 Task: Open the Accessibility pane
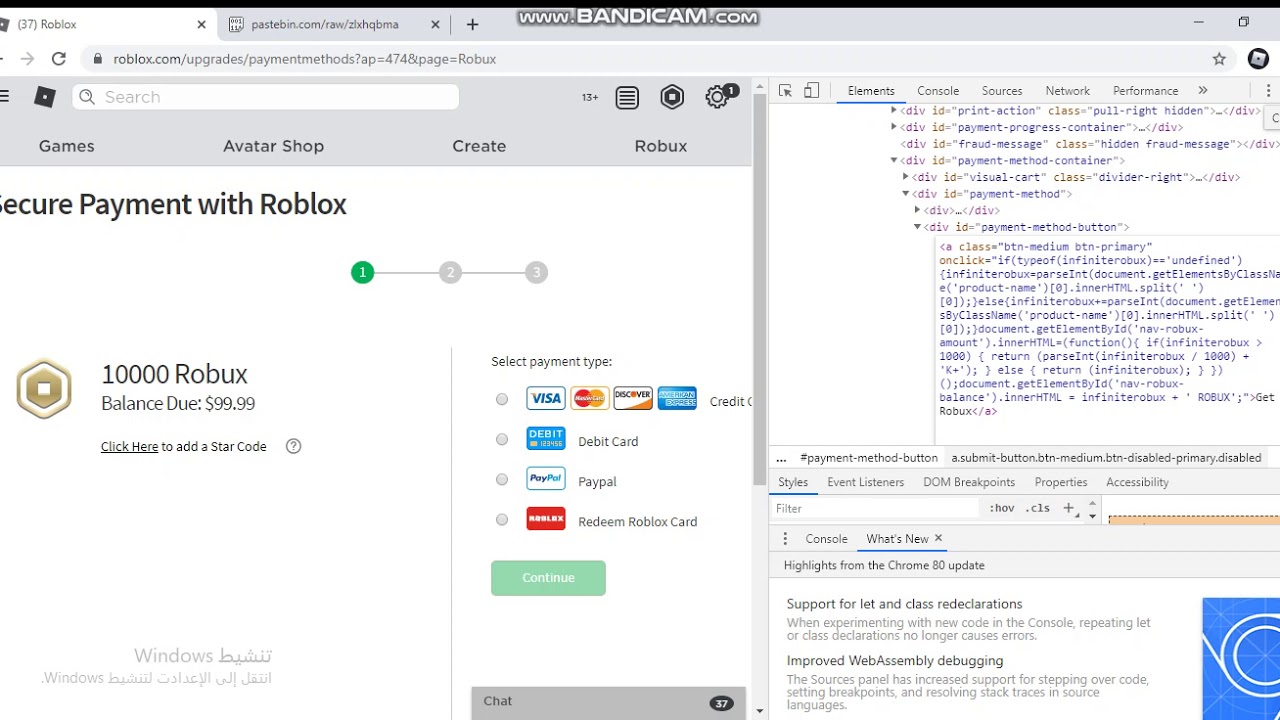(1137, 482)
